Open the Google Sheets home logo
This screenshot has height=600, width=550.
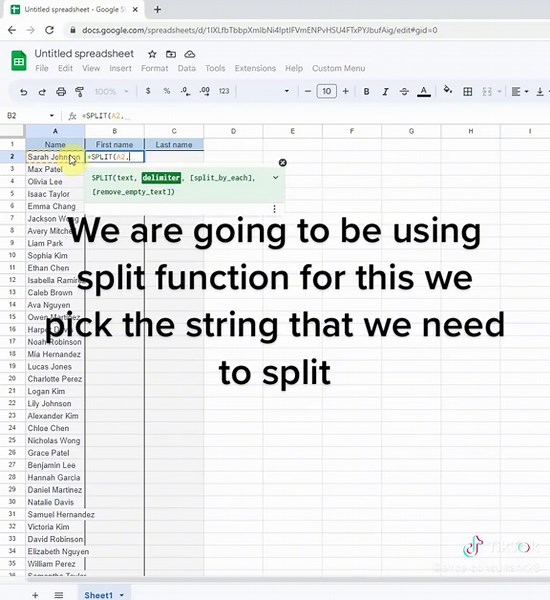click(x=19, y=60)
